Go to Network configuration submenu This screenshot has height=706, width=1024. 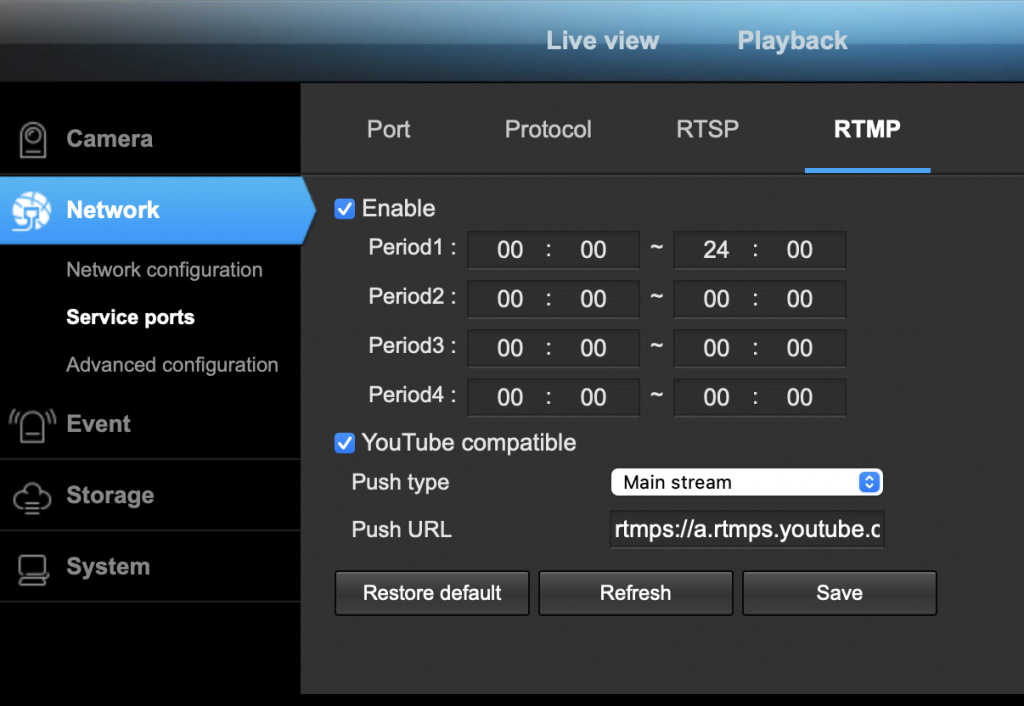tap(165, 270)
